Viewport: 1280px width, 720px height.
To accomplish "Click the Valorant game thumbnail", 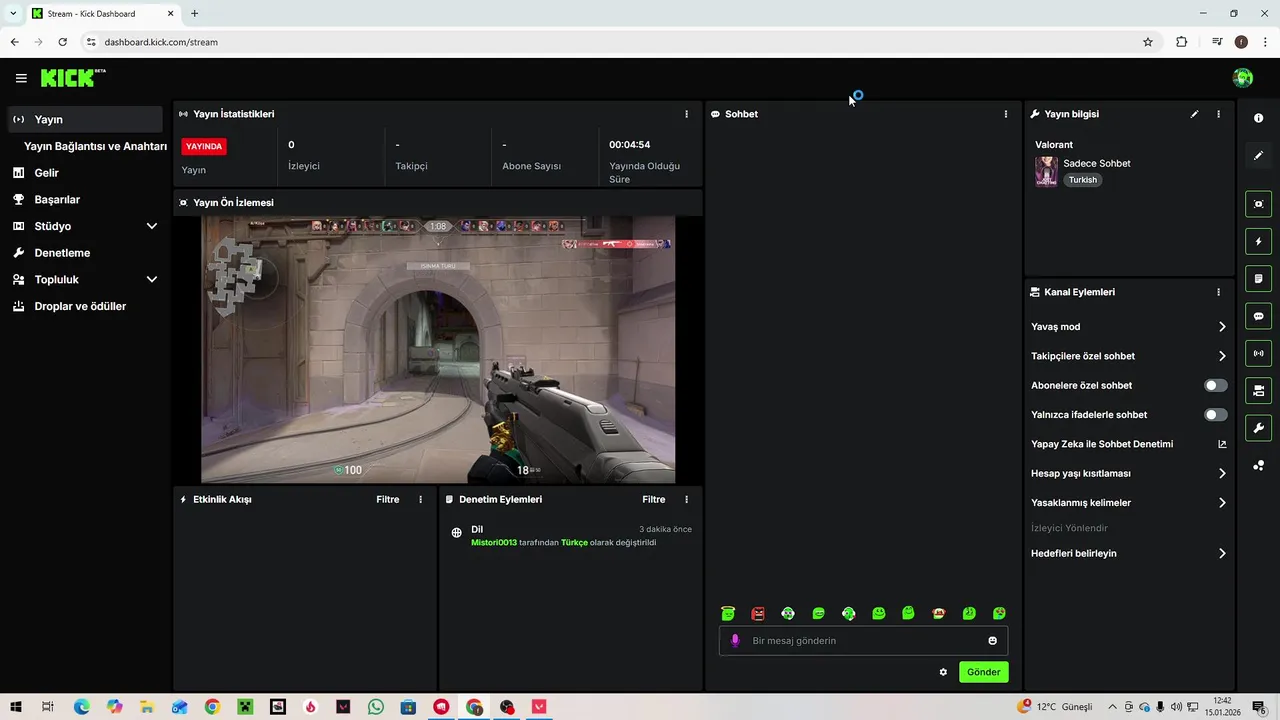I will [x=1046, y=171].
